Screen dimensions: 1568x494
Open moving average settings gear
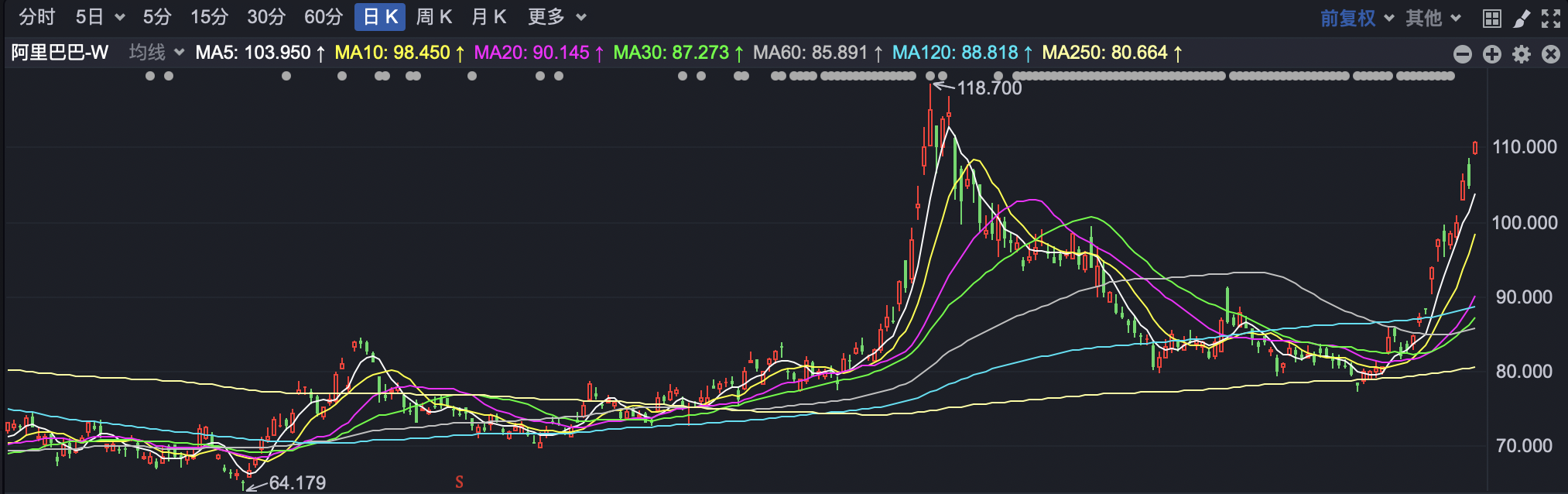[1522, 53]
